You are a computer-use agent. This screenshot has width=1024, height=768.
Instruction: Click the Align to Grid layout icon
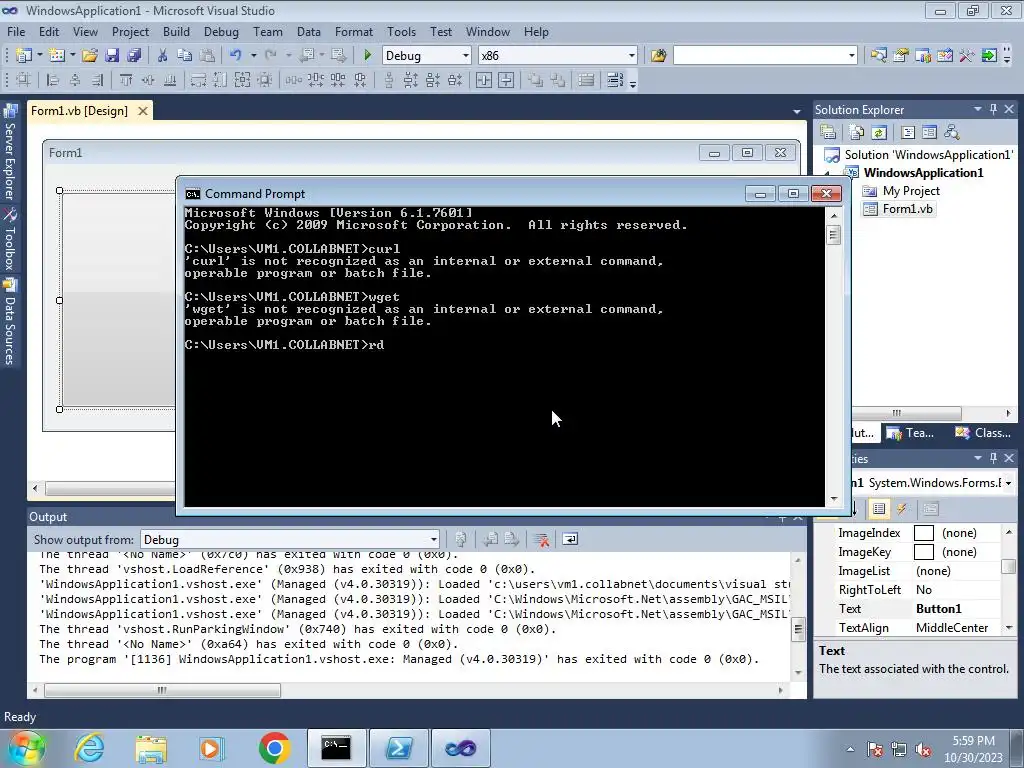tap(24, 80)
